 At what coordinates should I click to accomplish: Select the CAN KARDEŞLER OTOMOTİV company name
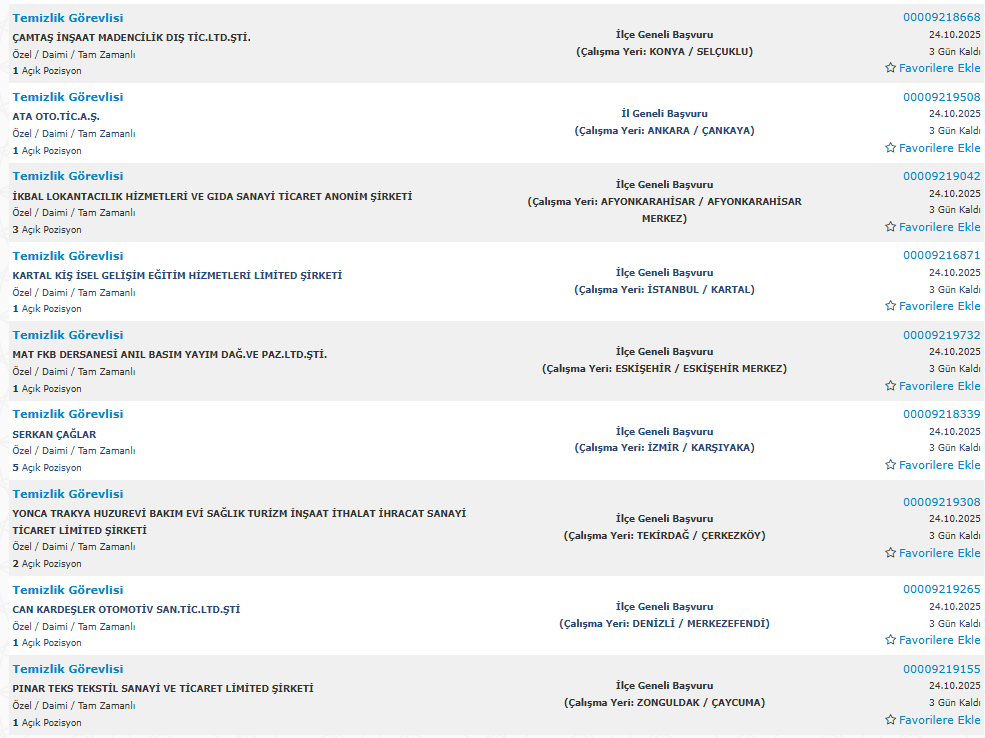coord(126,609)
